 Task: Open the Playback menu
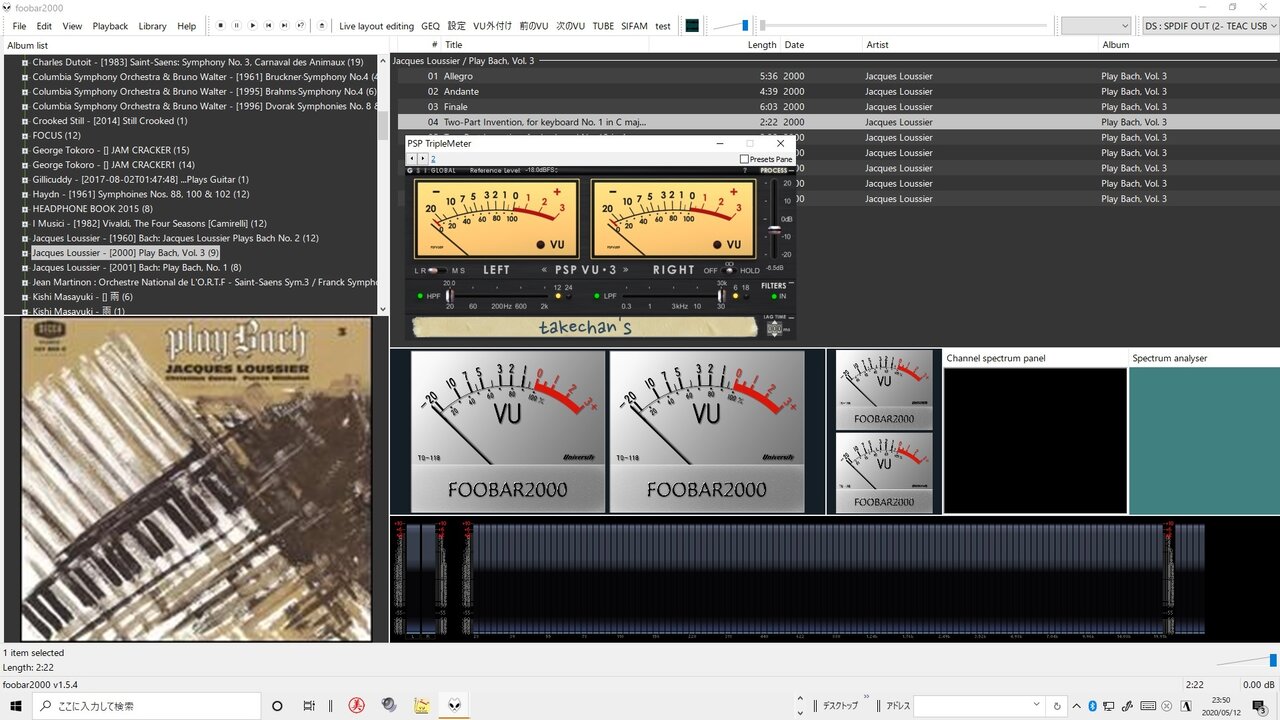click(110, 26)
